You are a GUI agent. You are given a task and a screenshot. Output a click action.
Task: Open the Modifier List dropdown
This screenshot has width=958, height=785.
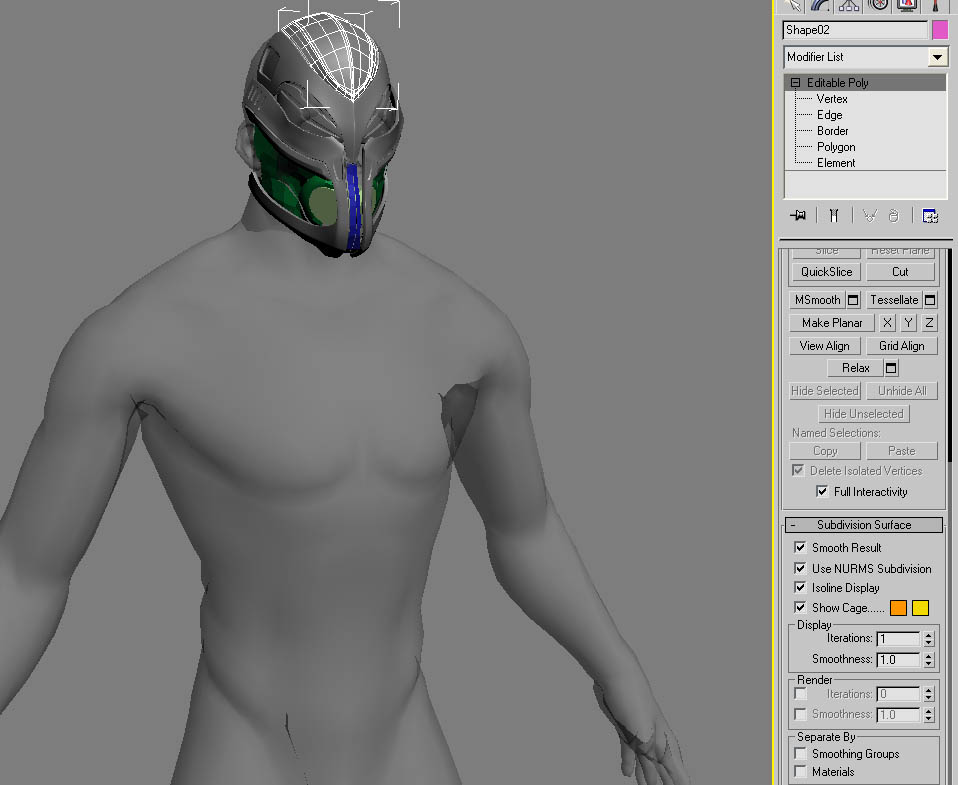pyautogui.click(x=937, y=57)
